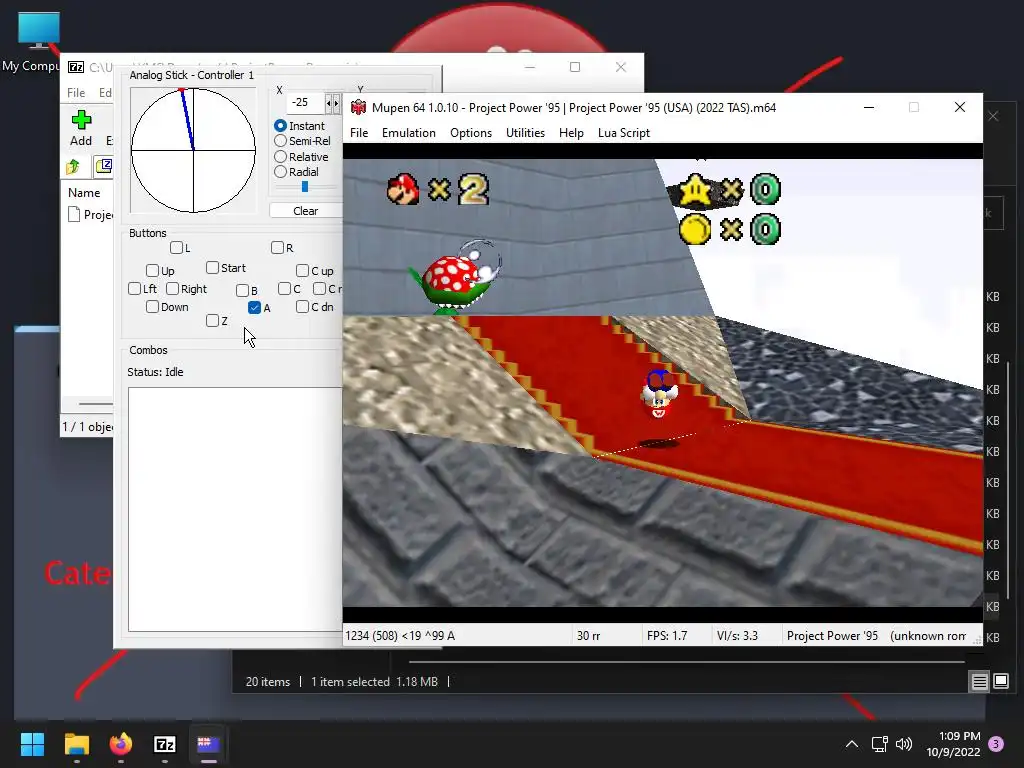Open the 7-Zip window File menu
1024x768 pixels.
click(x=76, y=93)
